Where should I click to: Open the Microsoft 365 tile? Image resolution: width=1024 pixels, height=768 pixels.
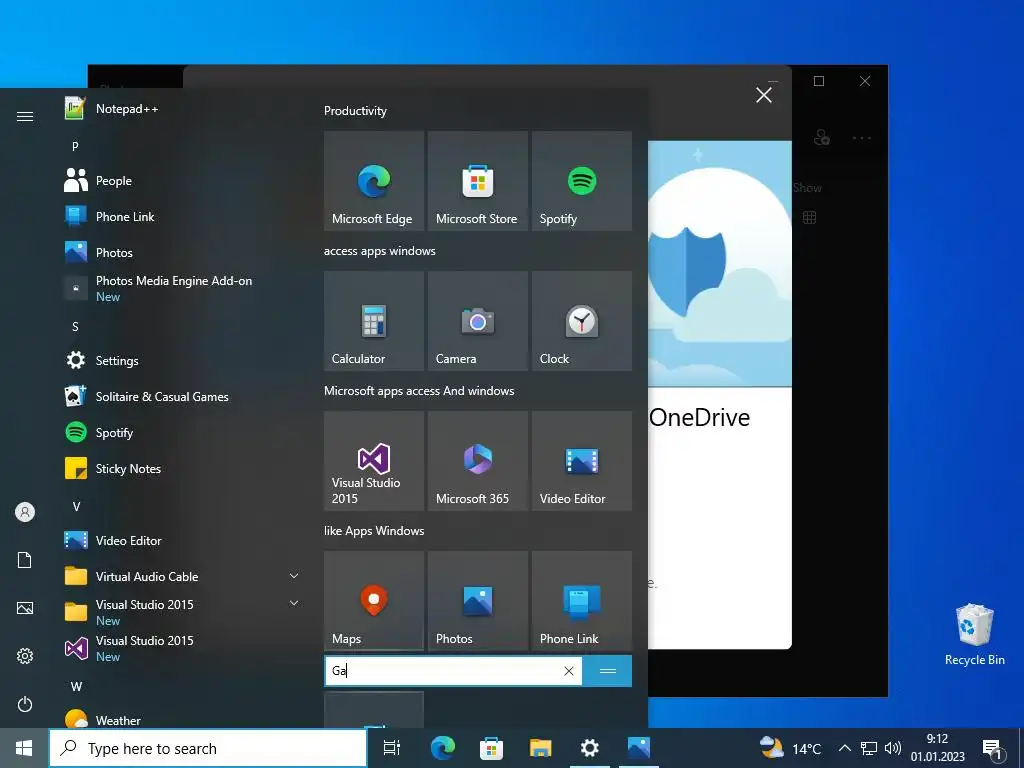pos(477,460)
